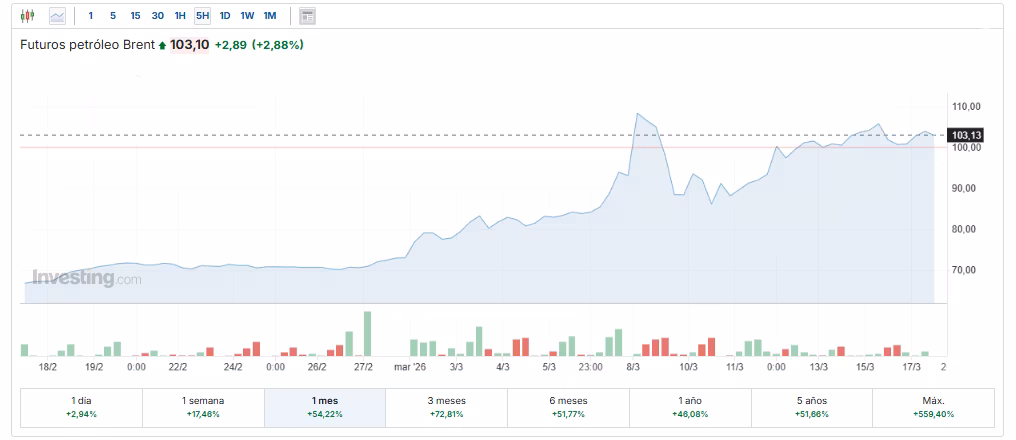This screenshot has width=1016, height=440.
Task: Select the area chart type icon
Action: (58, 16)
